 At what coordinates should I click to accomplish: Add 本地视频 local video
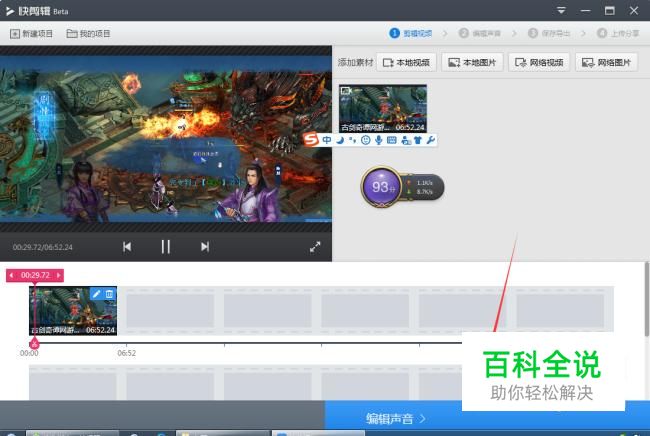[x=407, y=63]
